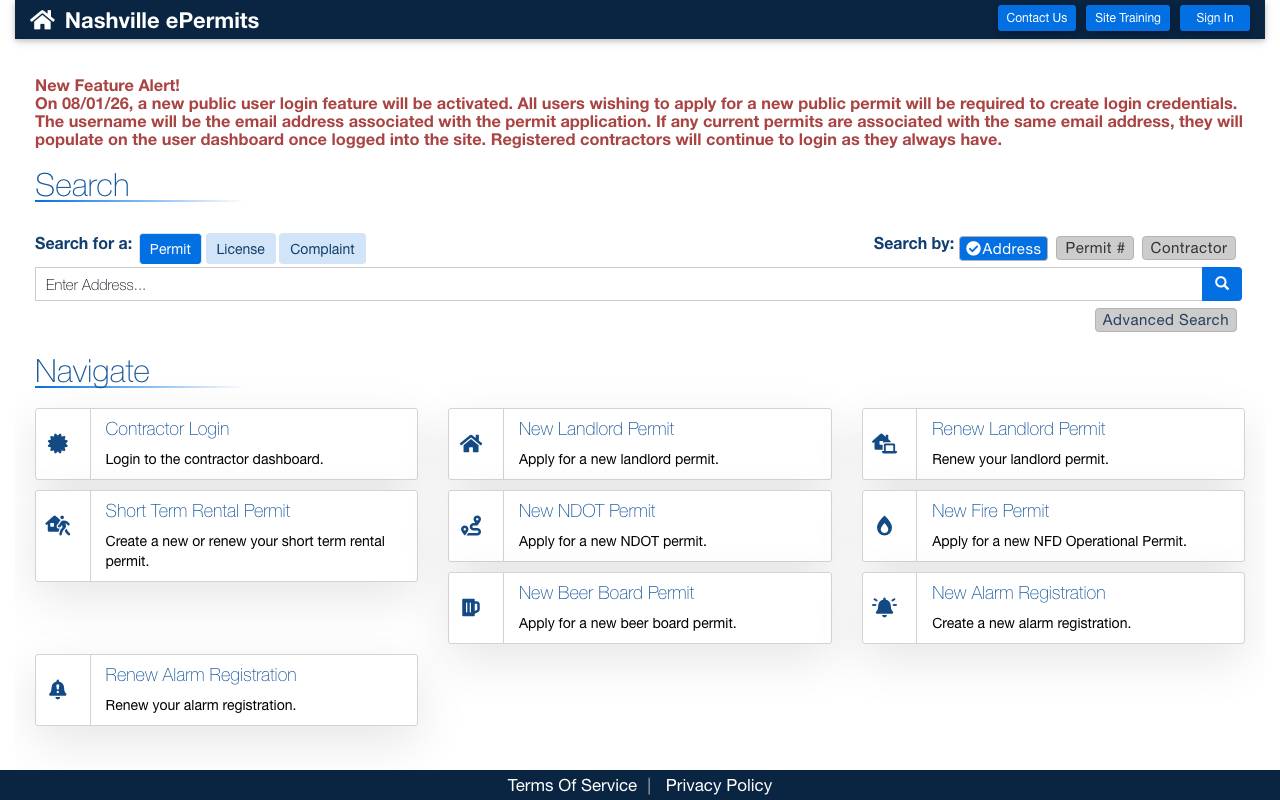The image size is (1280, 800).
Task: Click 'Apply for a new landlord permit.' text
Action: click(618, 459)
